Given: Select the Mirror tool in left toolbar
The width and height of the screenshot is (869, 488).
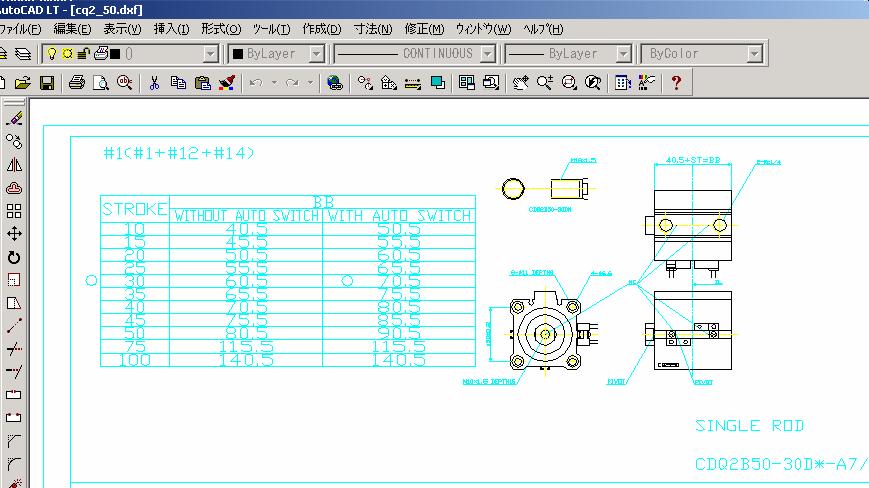Looking at the screenshot, I should 14,165.
